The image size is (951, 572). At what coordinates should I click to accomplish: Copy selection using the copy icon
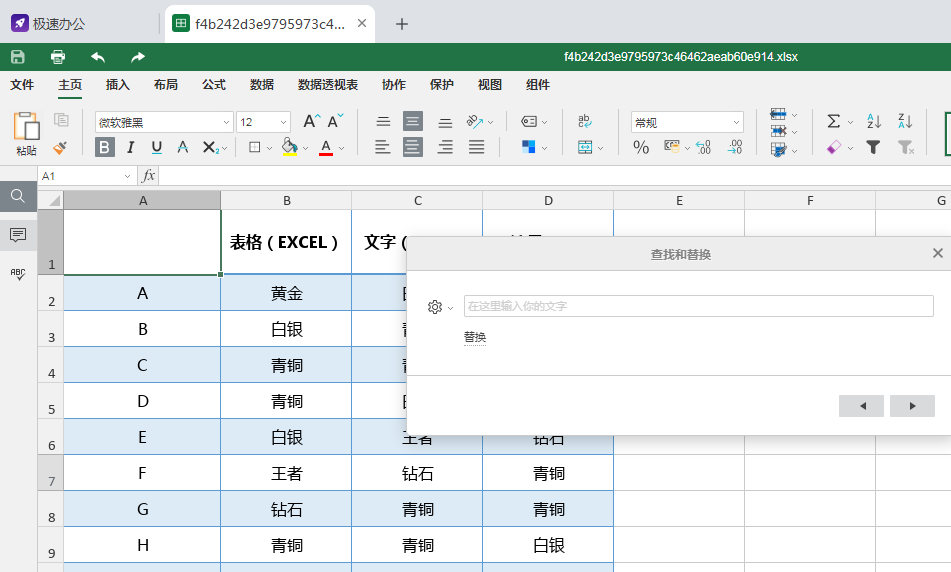tap(61, 119)
